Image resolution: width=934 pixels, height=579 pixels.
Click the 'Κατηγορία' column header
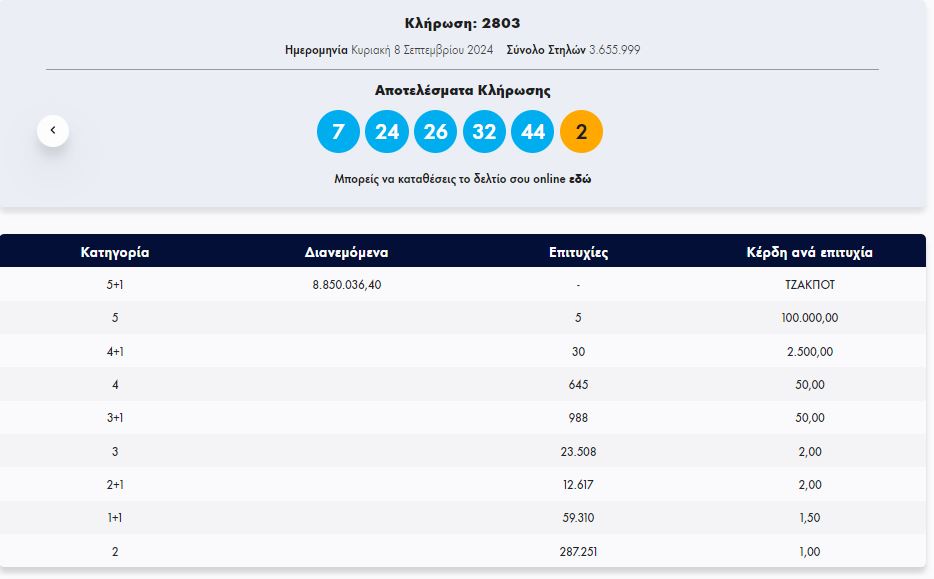tap(115, 252)
